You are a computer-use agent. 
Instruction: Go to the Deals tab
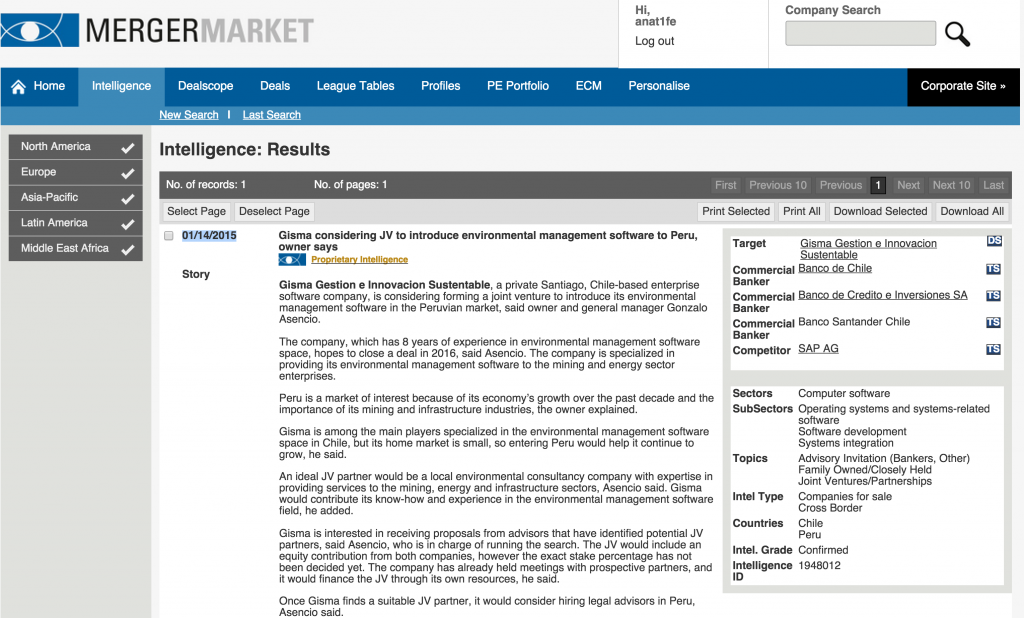click(275, 86)
